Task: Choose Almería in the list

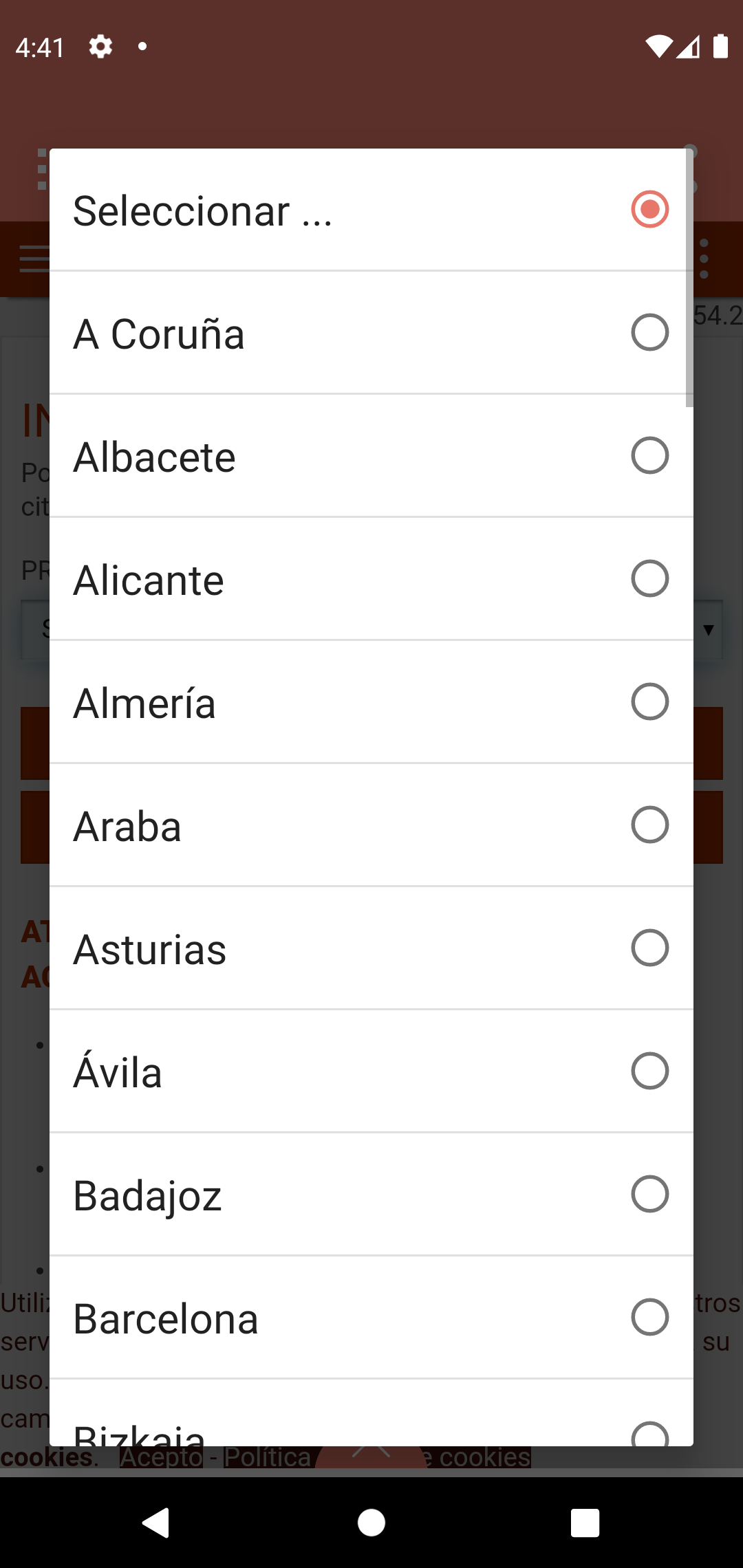Action: [x=371, y=702]
